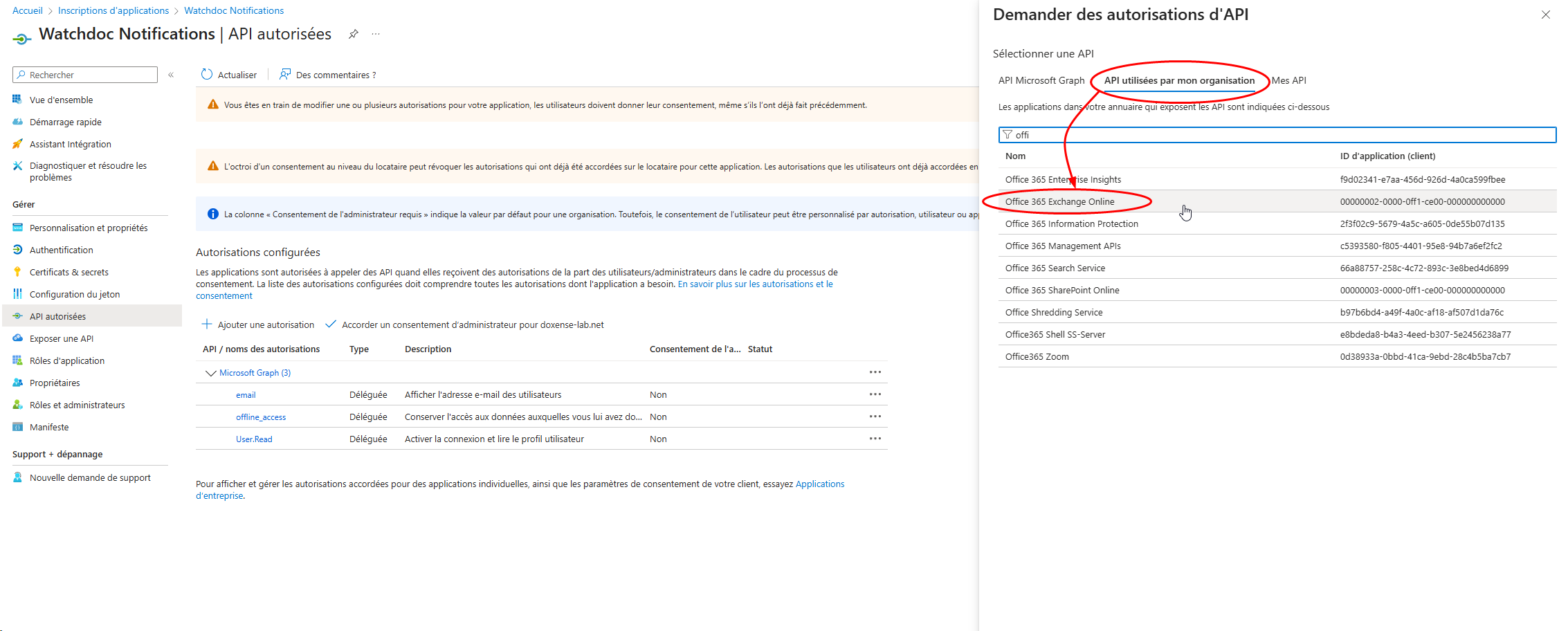Click Watchdoc Notifications breadcrumb
The image size is (1568, 631).
(234, 10)
